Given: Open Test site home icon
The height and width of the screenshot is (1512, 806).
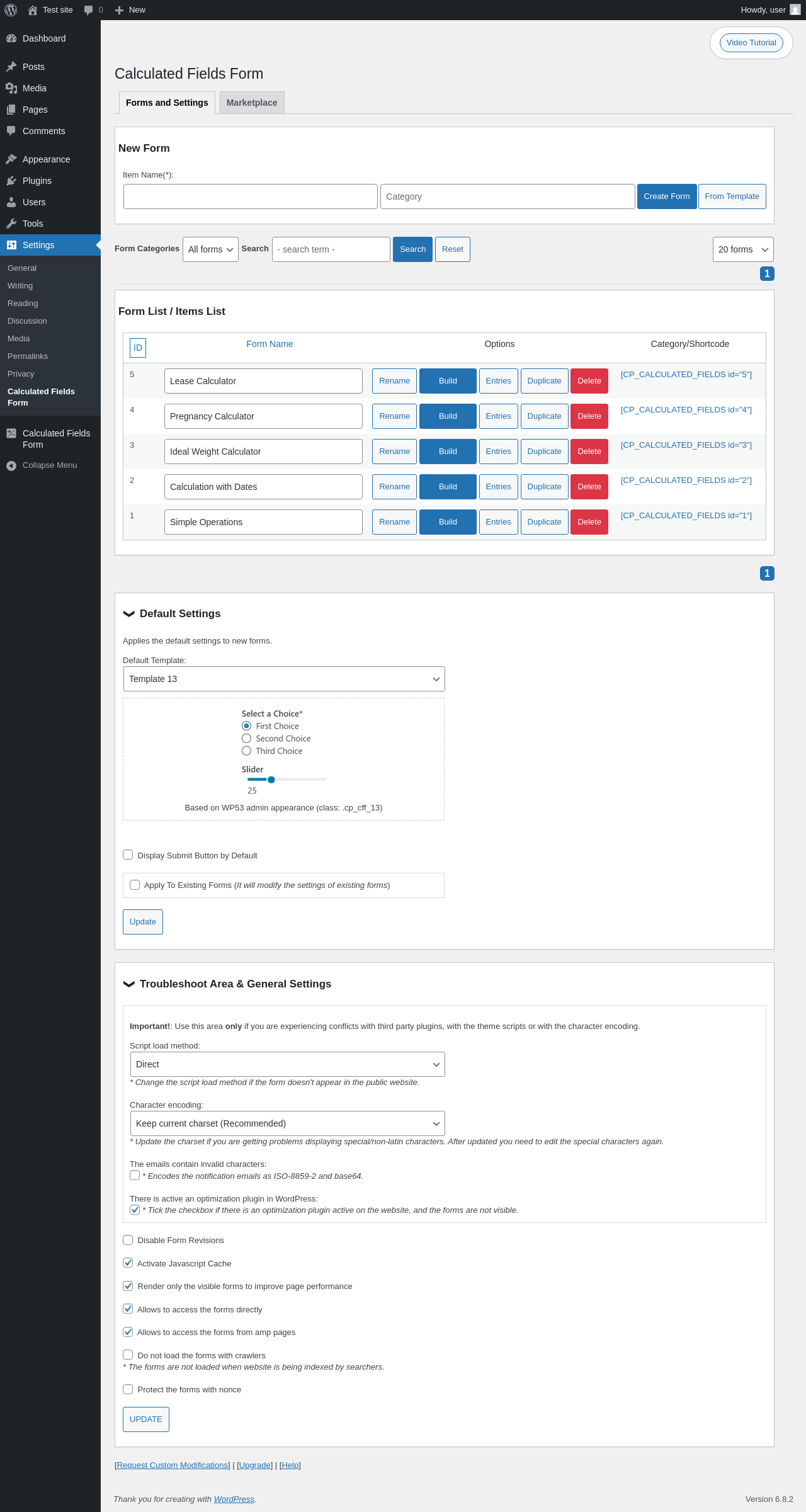Looking at the screenshot, I should 33,10.
